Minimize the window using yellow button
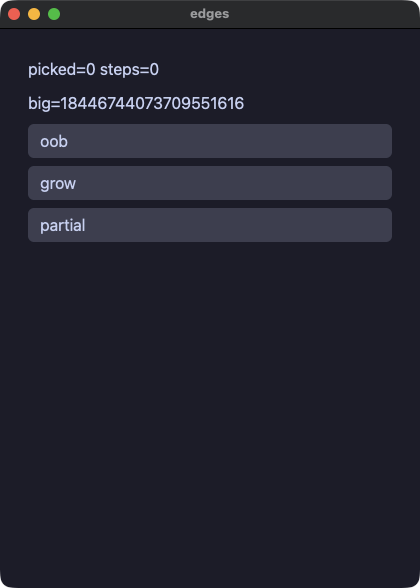 click(34, 14)
